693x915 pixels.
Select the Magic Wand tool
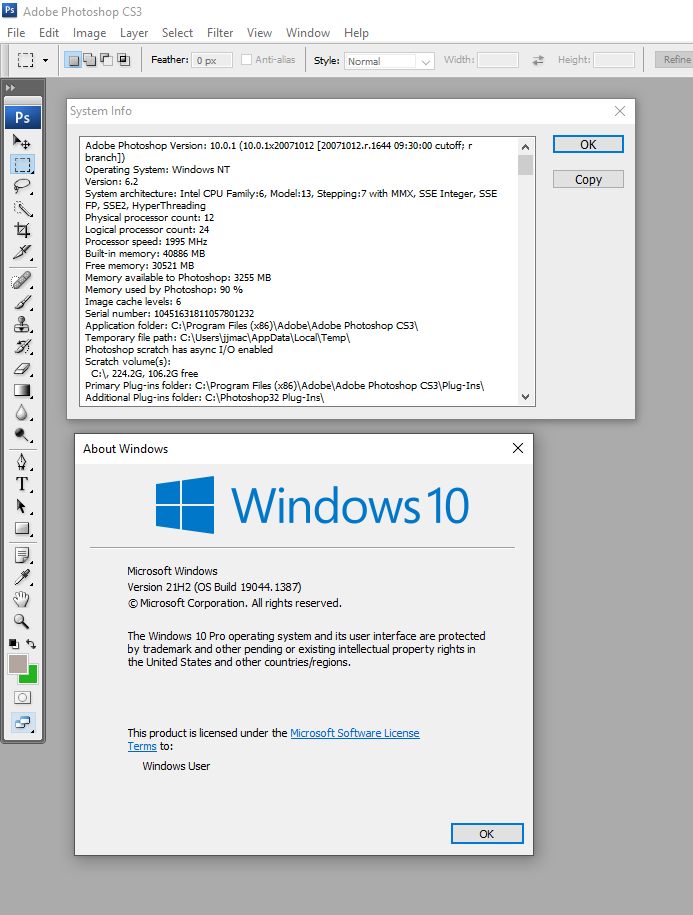(x=22, y=208)
